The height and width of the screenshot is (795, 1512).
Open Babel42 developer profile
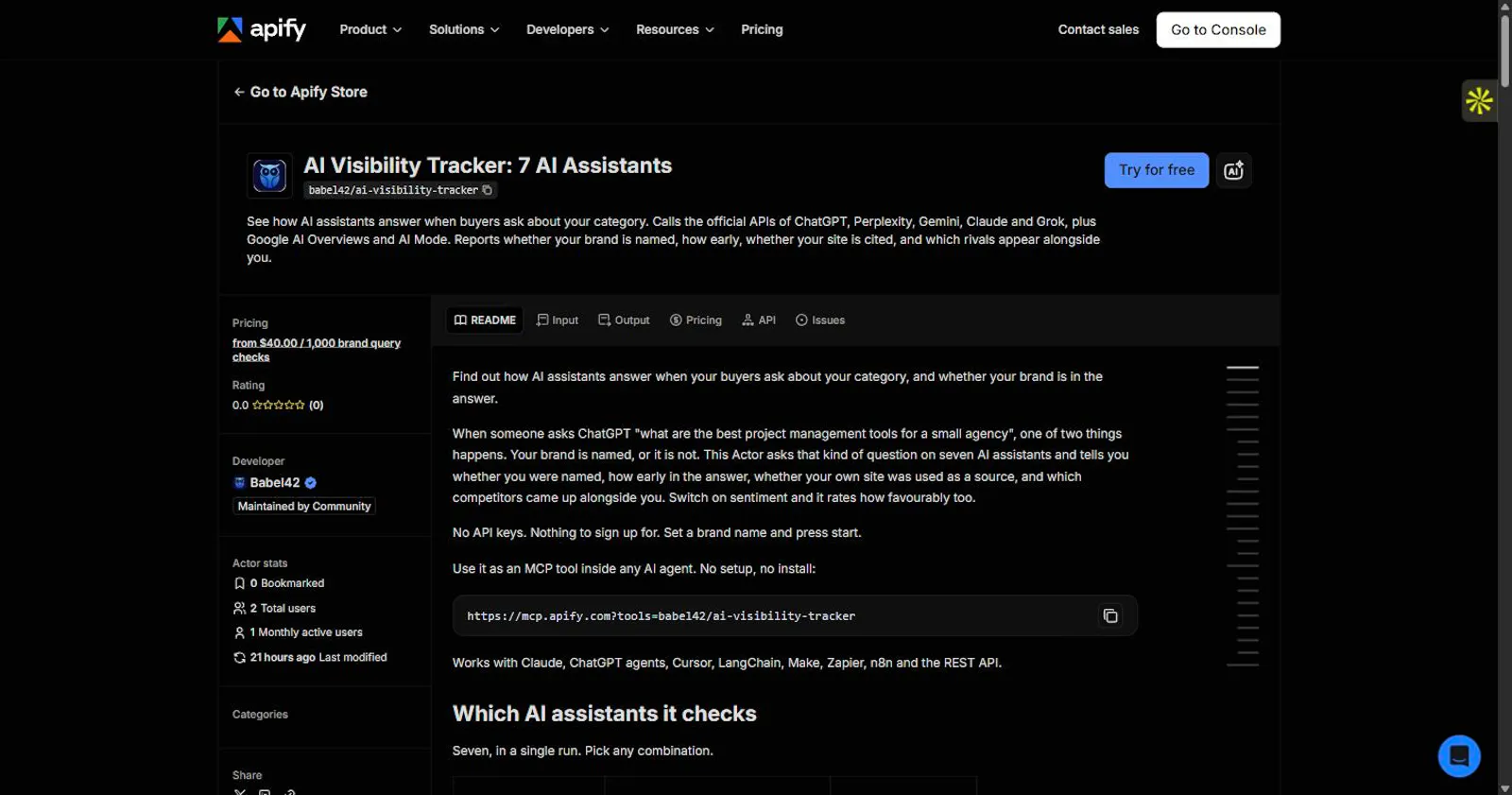275,482
